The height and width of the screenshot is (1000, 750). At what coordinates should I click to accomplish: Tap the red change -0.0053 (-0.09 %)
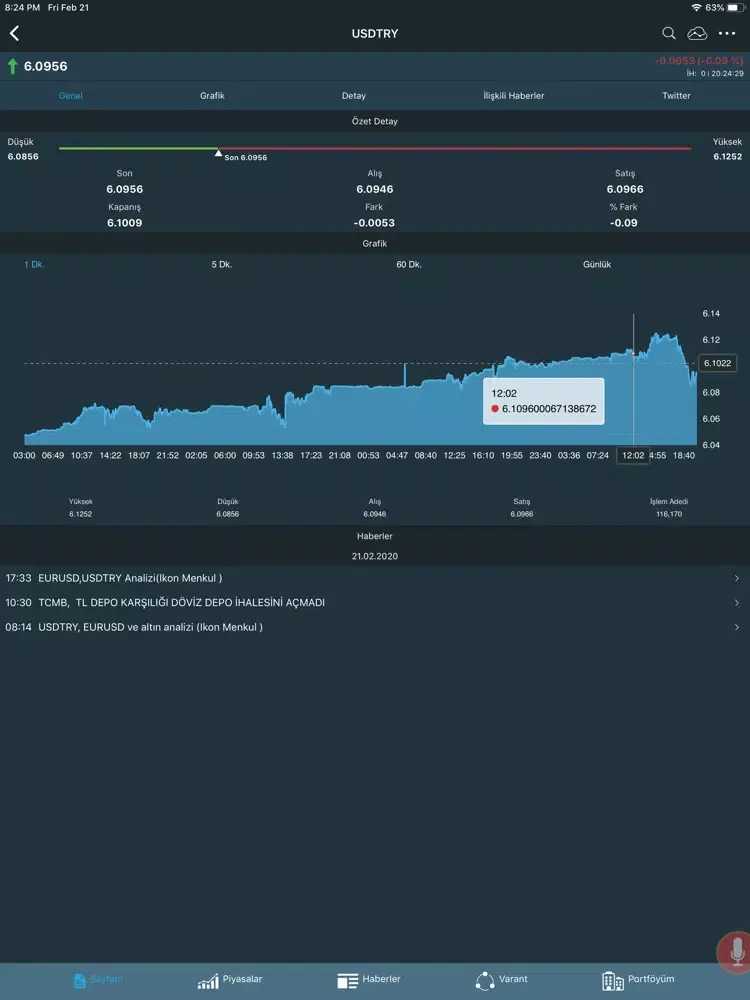click(699, 61)
